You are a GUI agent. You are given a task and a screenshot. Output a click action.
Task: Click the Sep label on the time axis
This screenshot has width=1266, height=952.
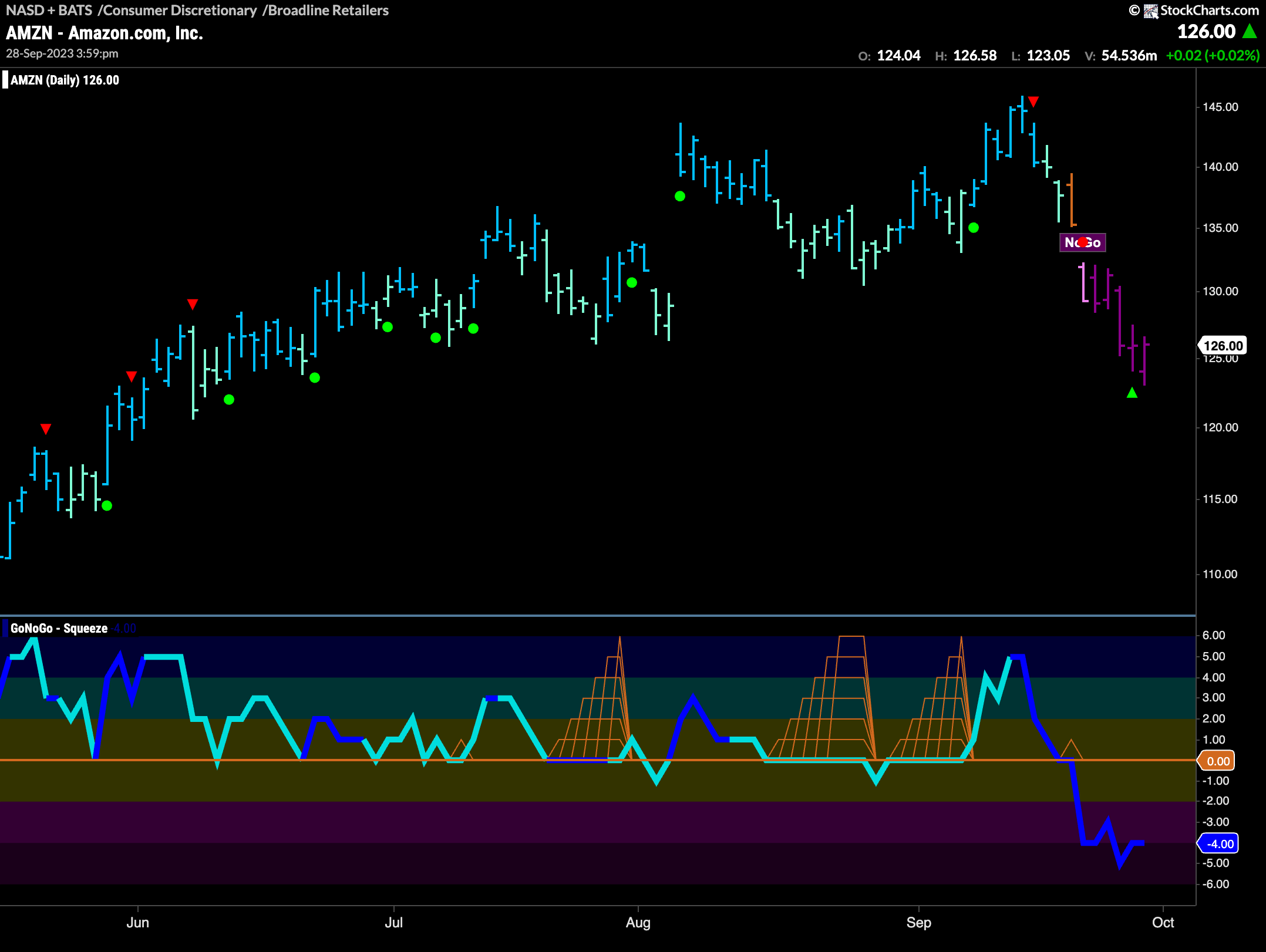click(919, 922)
